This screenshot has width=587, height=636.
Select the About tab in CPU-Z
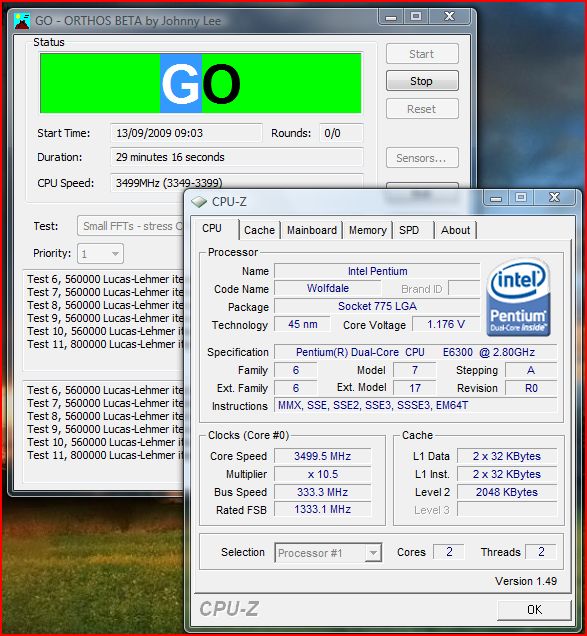click(455, 230)
